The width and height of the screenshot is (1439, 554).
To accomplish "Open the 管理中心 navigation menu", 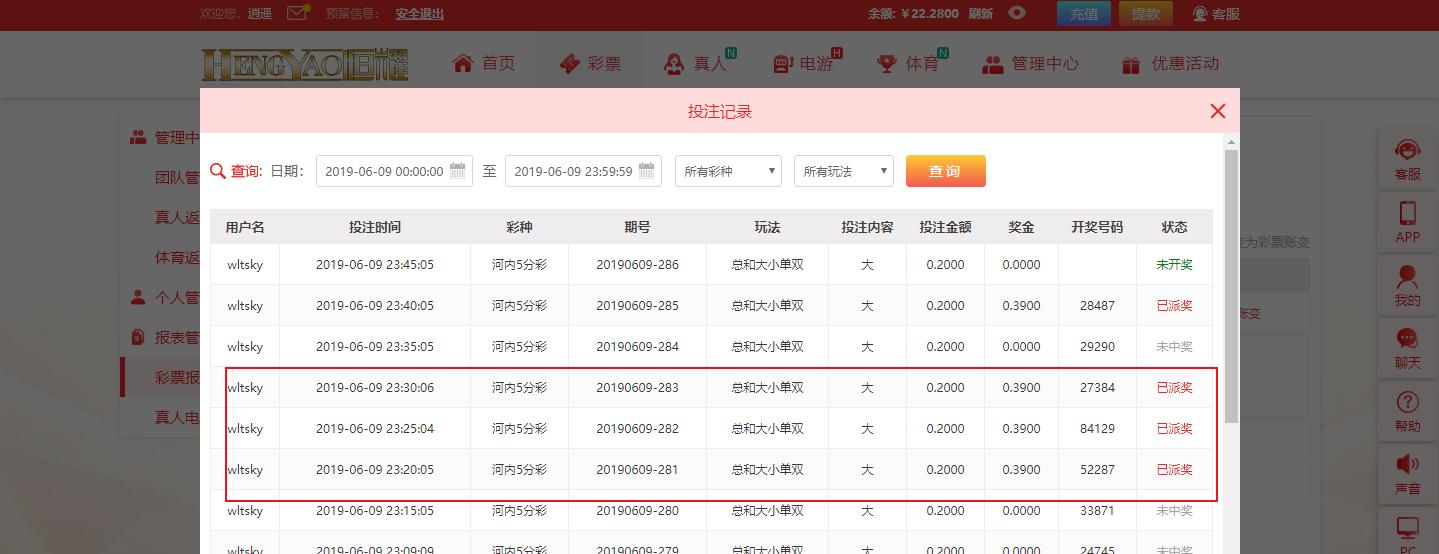I will pos(1030,64).
